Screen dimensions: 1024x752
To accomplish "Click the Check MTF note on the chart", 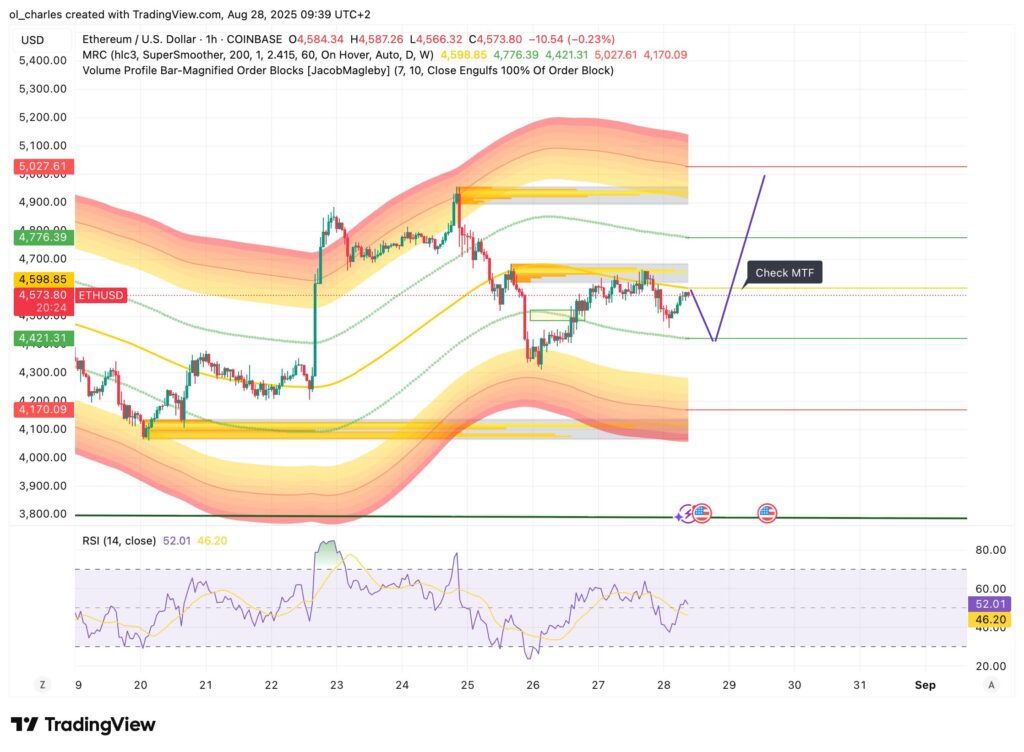I will [784, 272].
